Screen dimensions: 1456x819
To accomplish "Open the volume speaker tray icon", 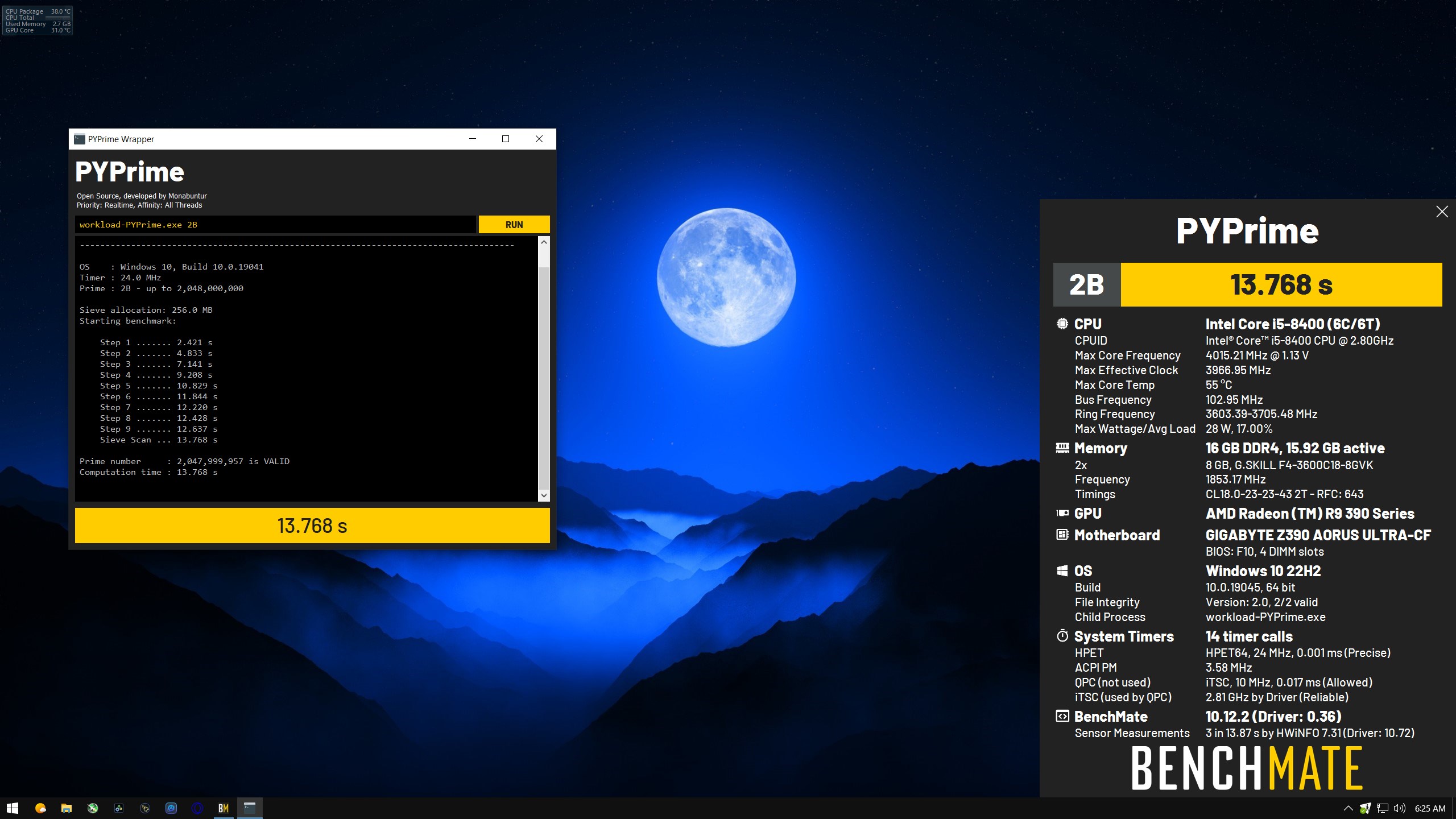I will [x=1400, y=808].
